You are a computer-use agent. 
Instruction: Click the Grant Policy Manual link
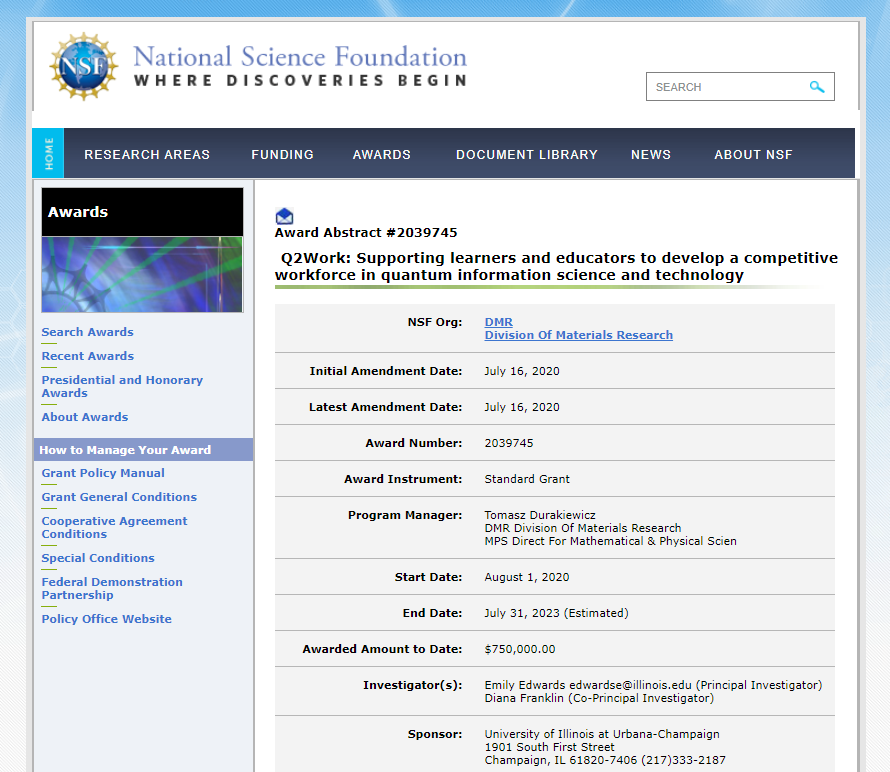[x=103, y=473]
